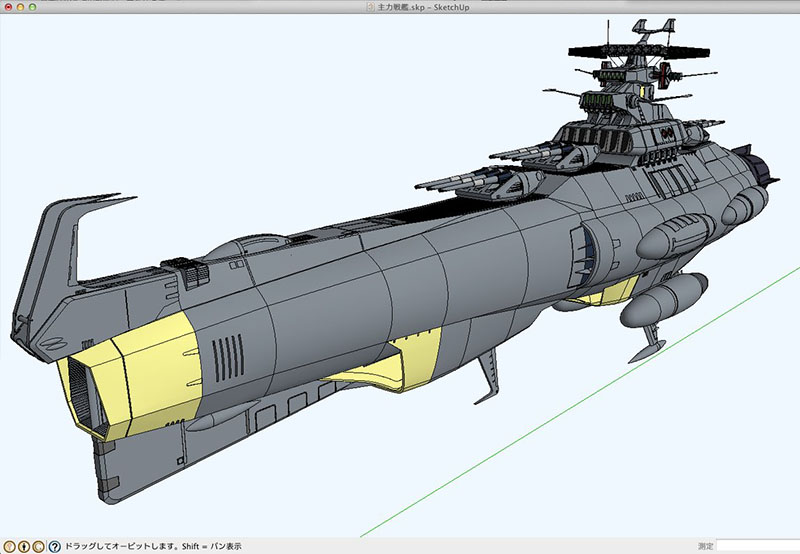Click the copyright claim status icon
This screenshot has width=800, height=554.
point(38,546)
